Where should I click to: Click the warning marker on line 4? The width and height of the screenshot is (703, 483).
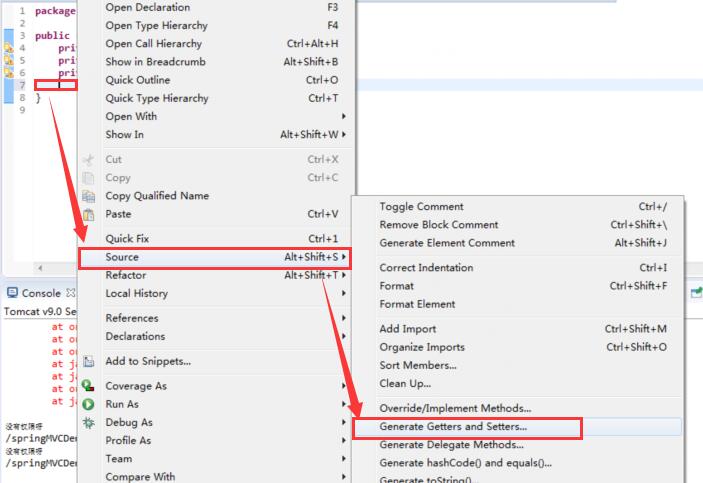tap(9, 47)
